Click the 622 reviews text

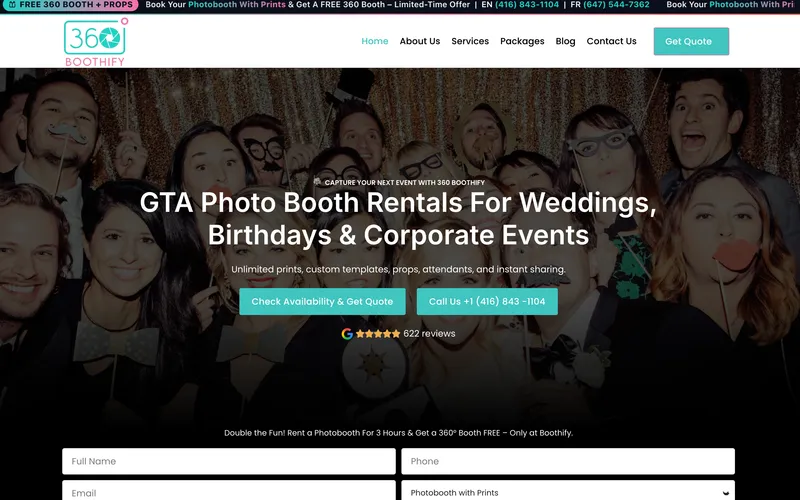point(429,334)
